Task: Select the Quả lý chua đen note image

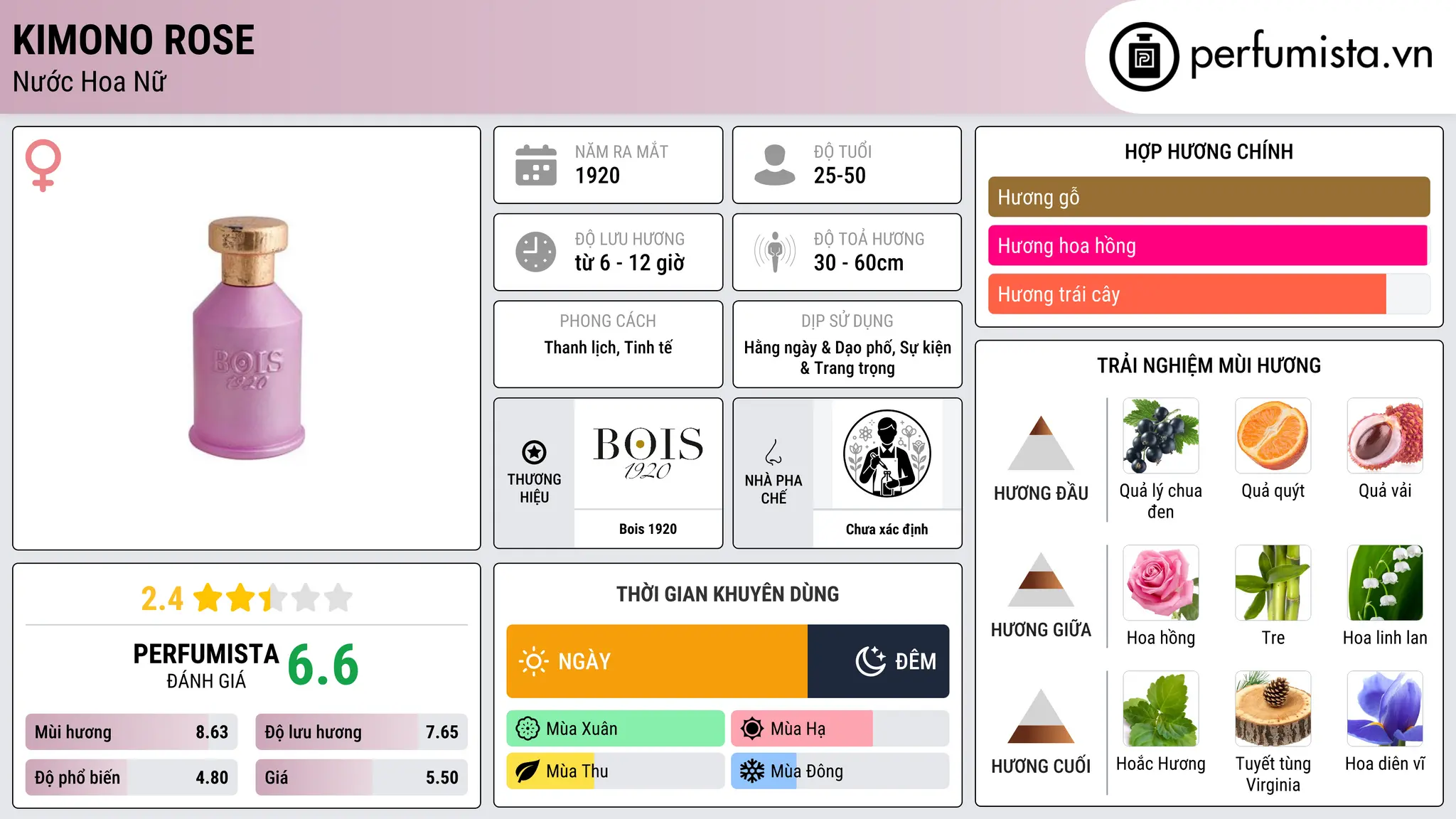Action: click(1161, 436)
